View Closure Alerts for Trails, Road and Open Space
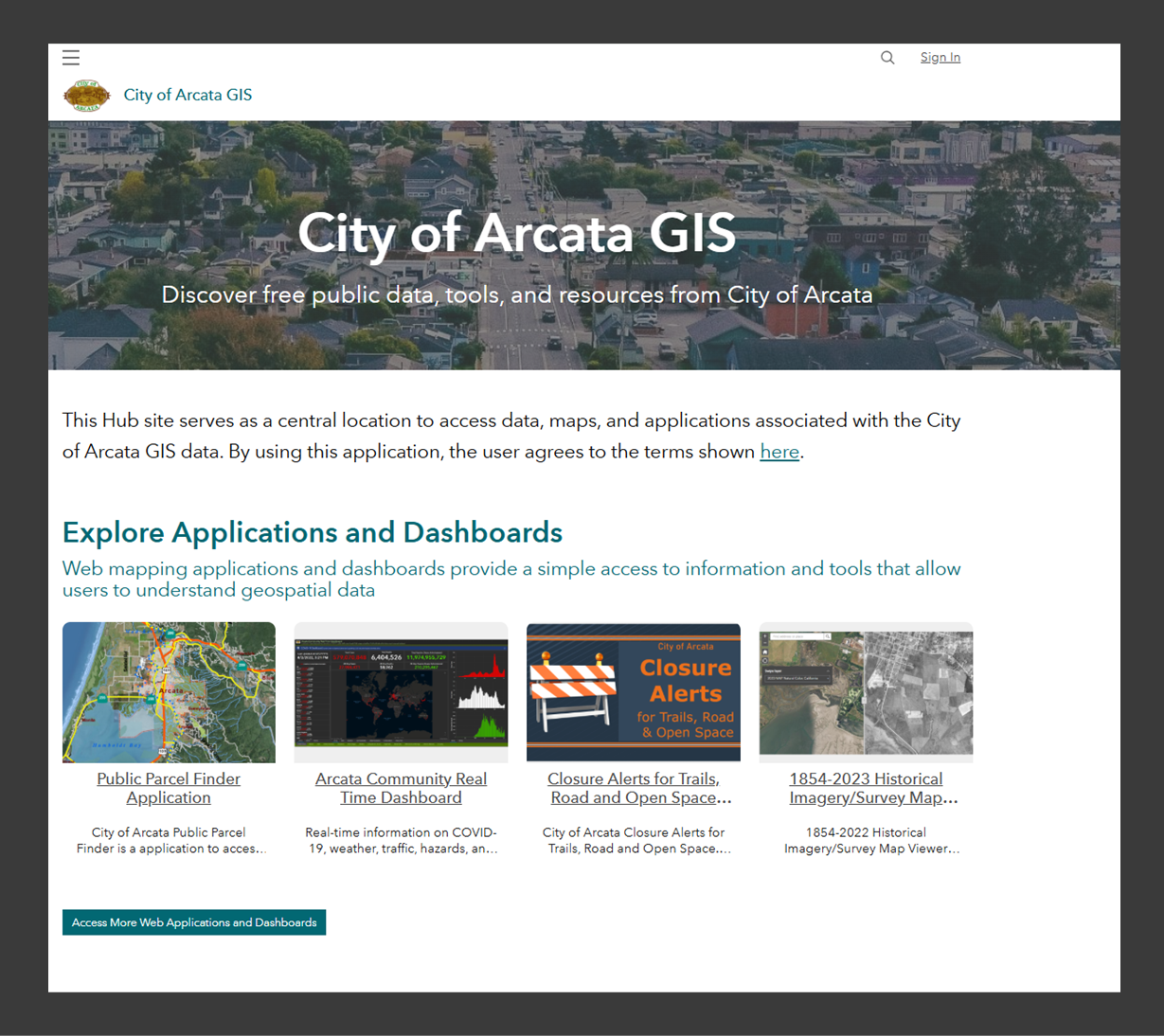 633,788
